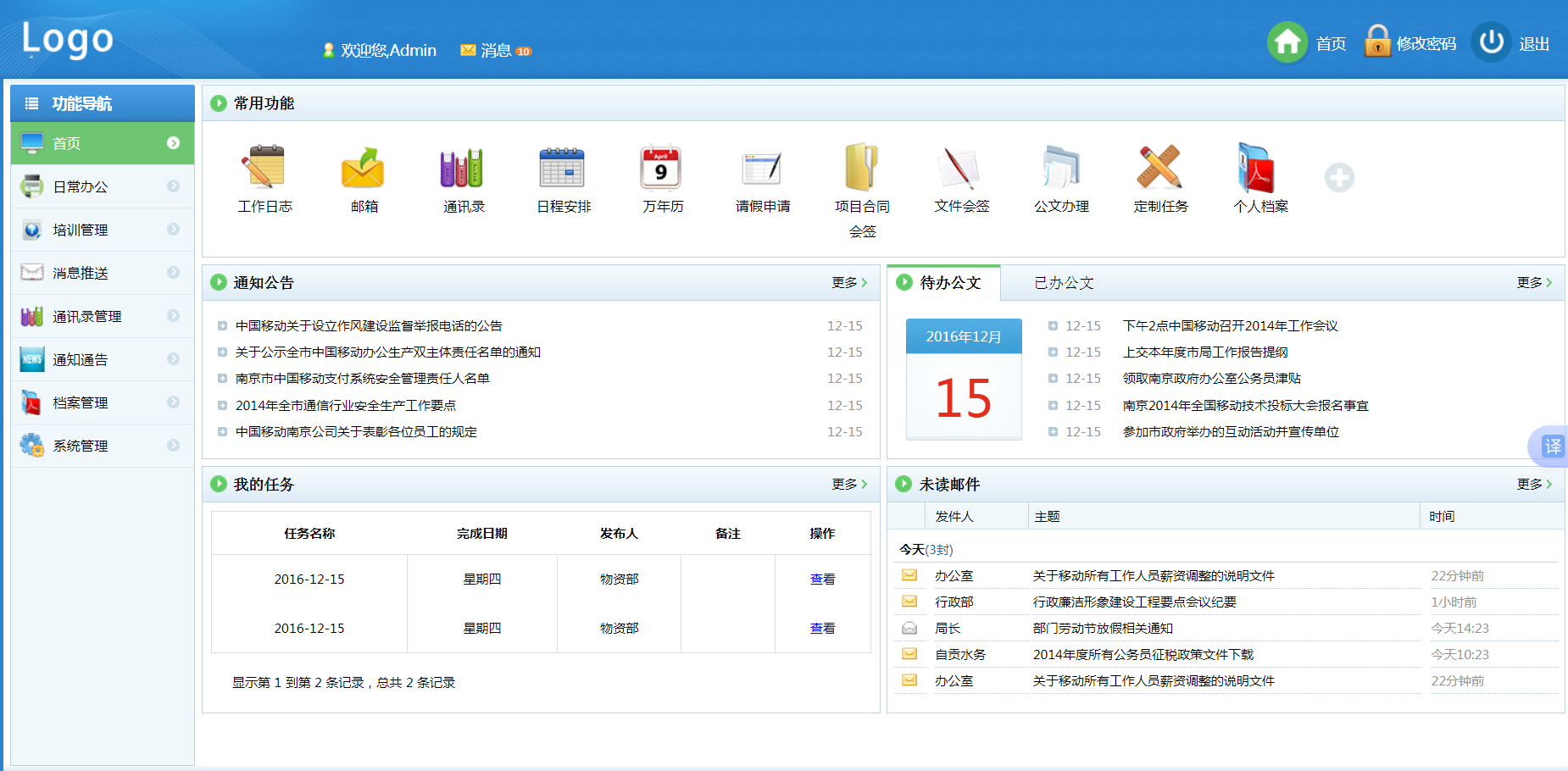Open the 工作日志 work log icon
Screen dimensions: 1568x771
click(x=264, y=167)
